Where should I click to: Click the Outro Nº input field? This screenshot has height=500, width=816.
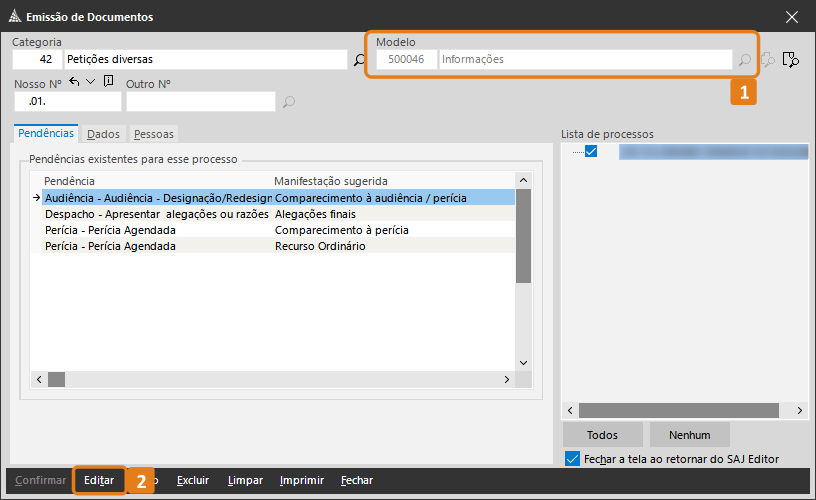(x=200, y=102)
